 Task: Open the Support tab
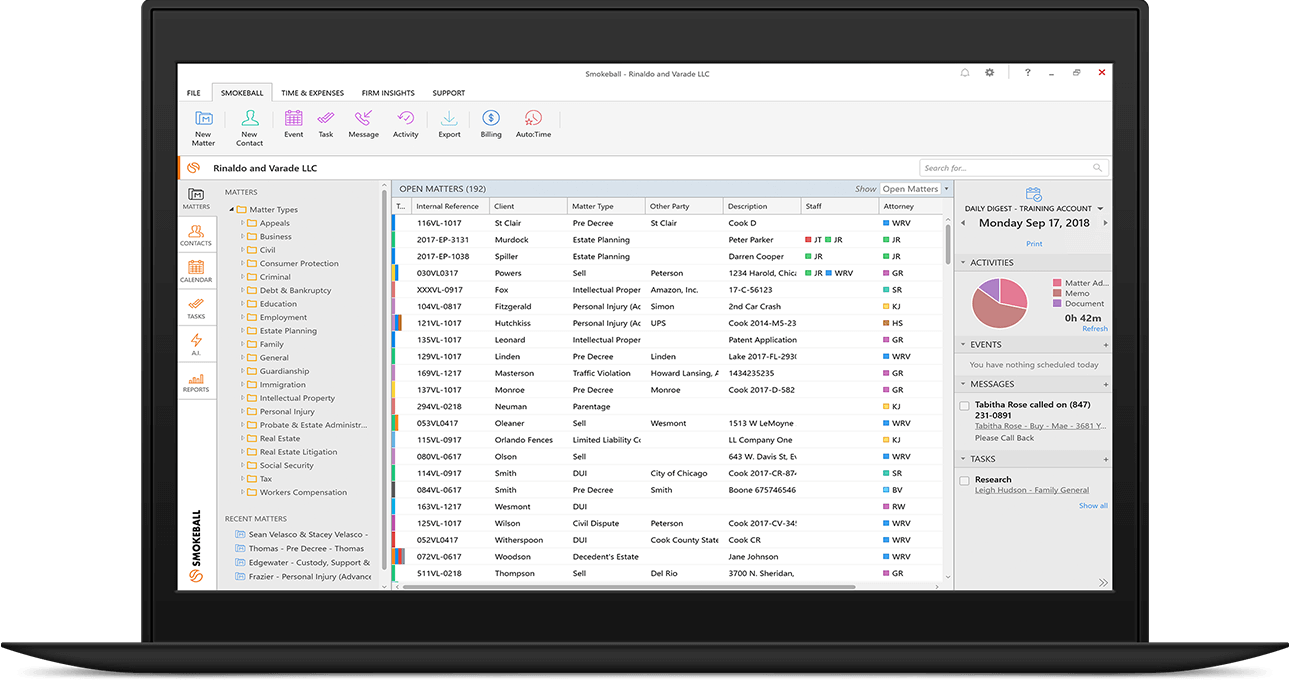(x=449, y=93)
